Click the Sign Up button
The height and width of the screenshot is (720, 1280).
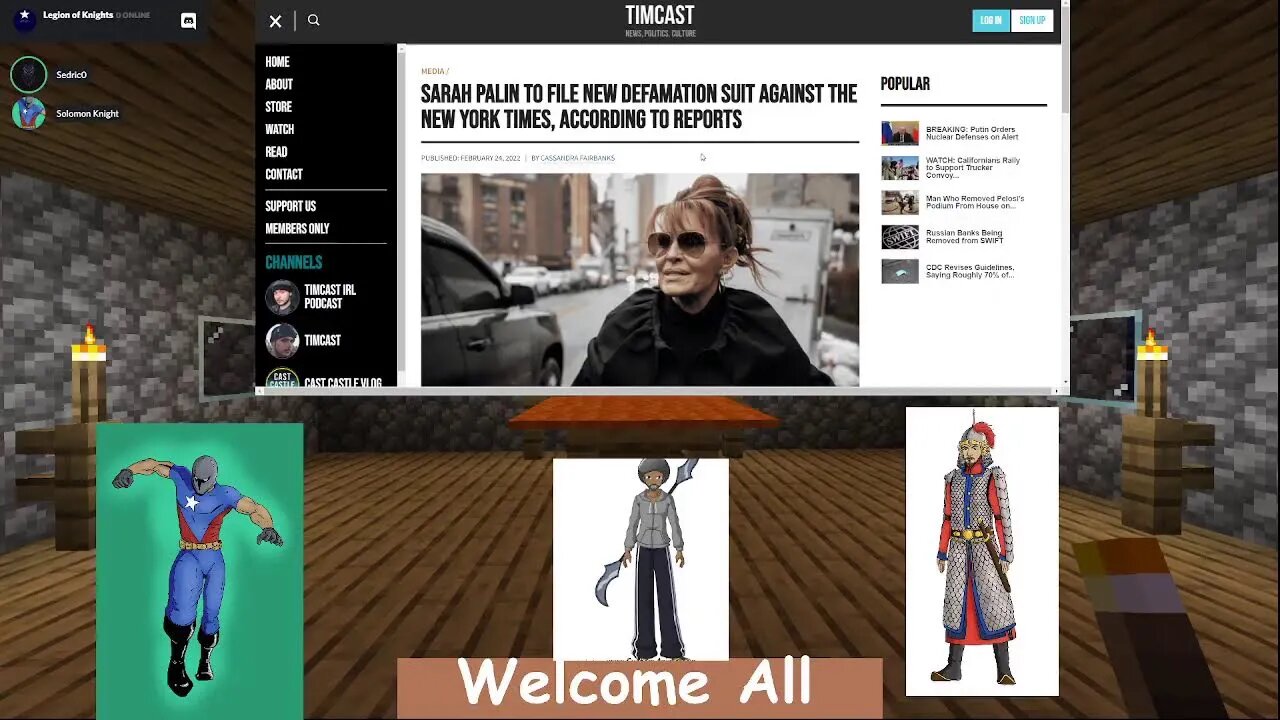click(1032, 21)
